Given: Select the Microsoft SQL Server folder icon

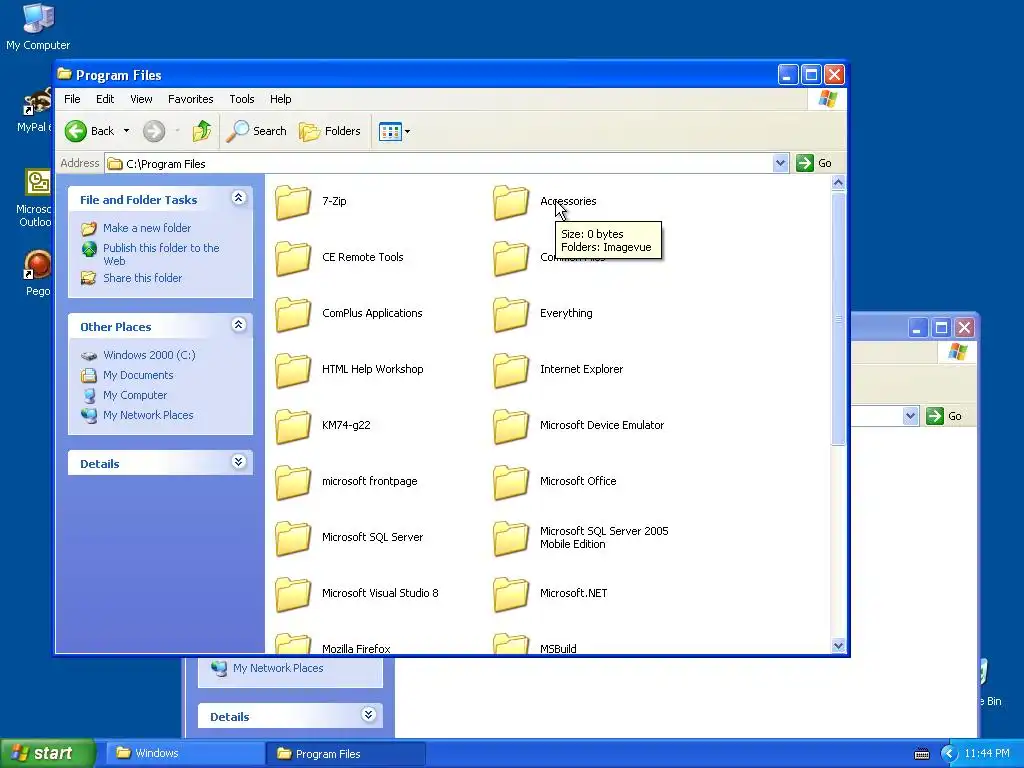Looking at the screenshot, I should coord(293,539).
